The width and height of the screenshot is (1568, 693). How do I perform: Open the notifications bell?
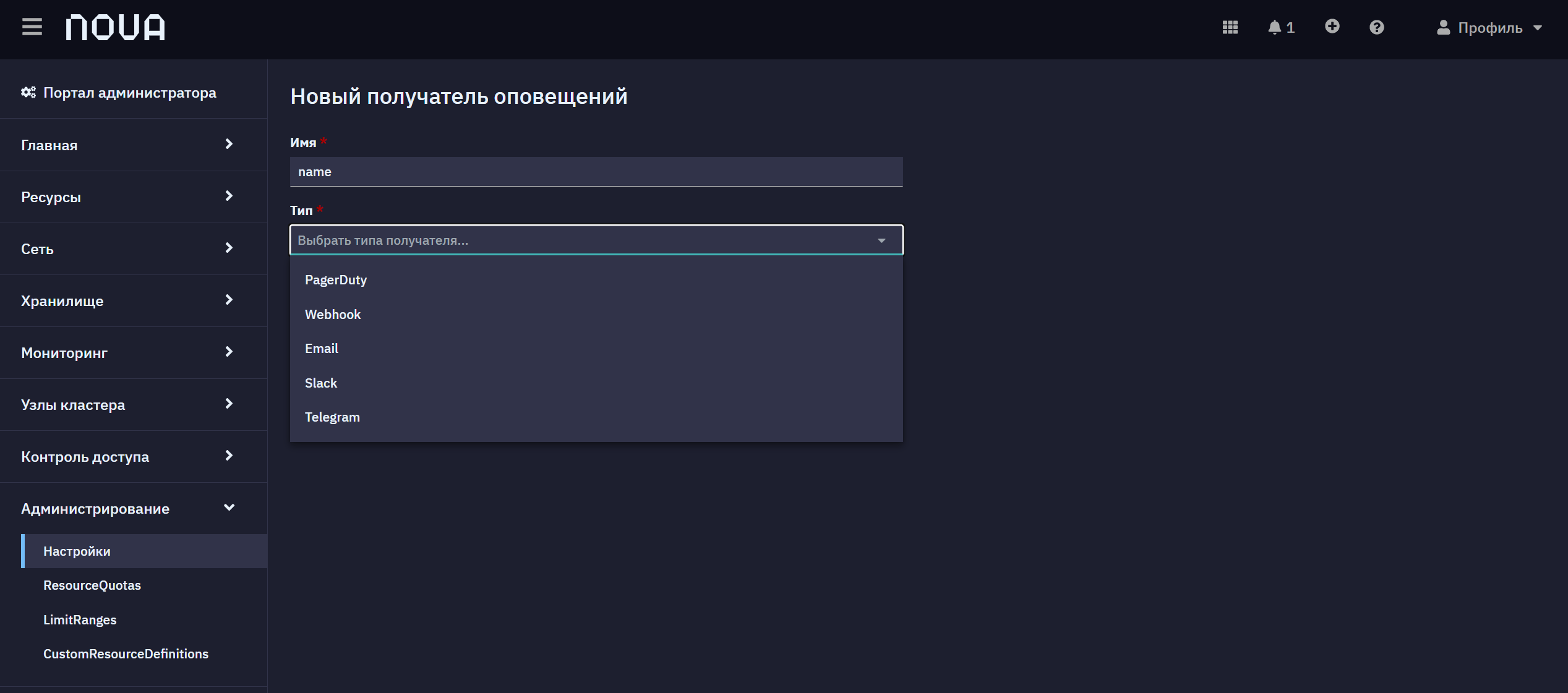1281,27
